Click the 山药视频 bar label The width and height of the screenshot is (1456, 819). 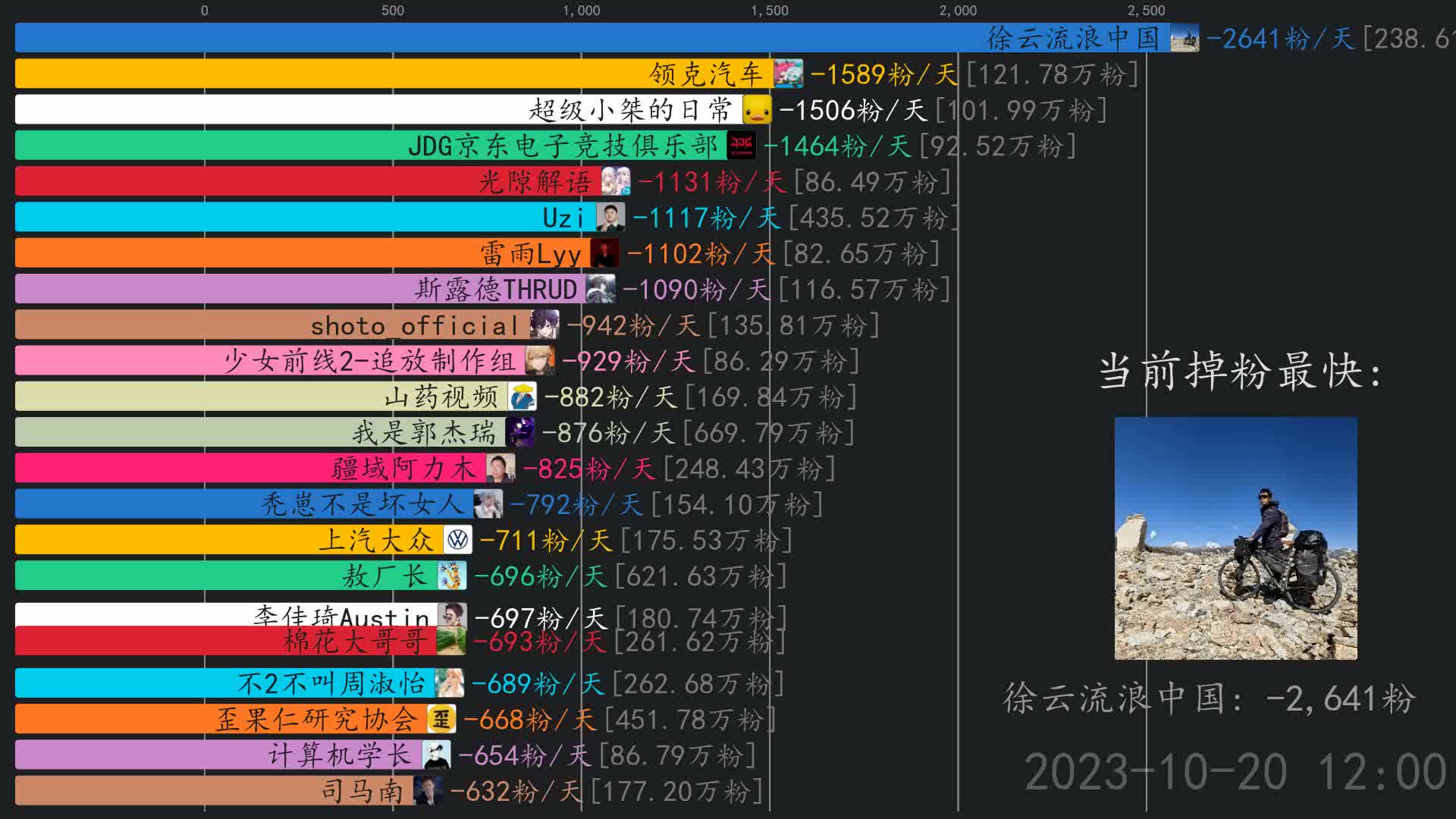[x=441, y=397]
